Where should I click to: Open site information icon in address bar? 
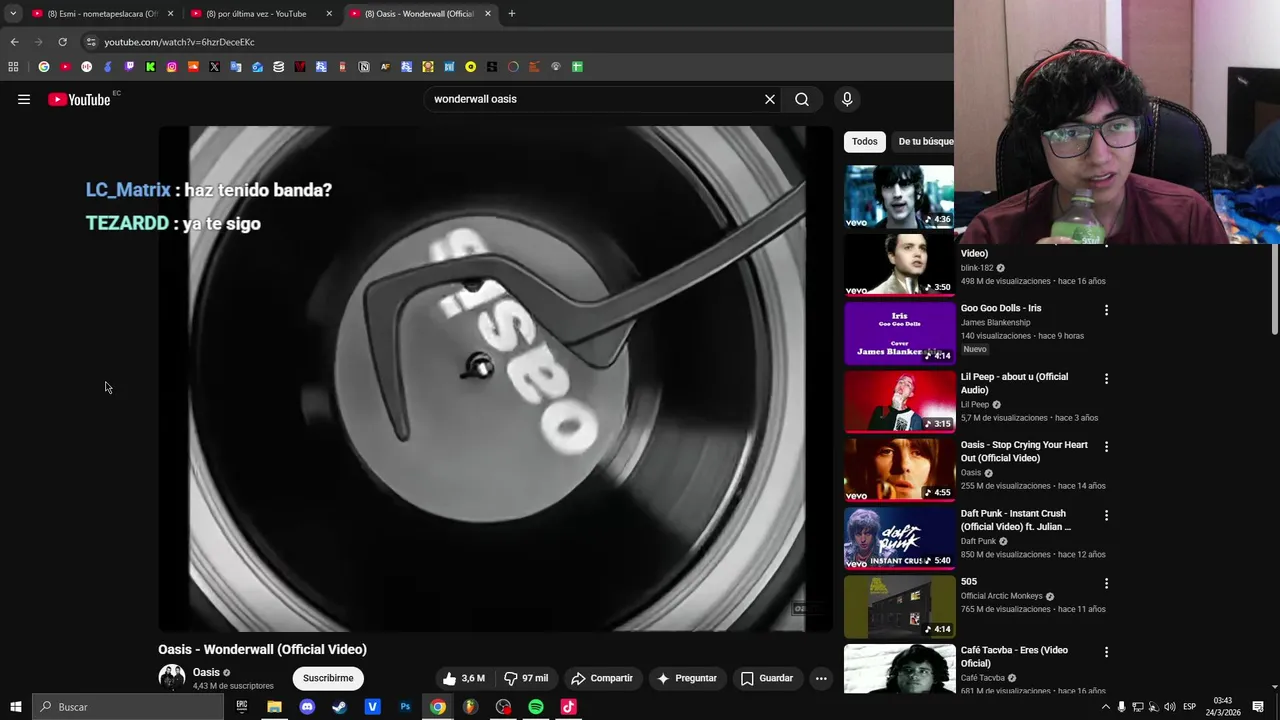pyautogui.click(x=91, y=42)
